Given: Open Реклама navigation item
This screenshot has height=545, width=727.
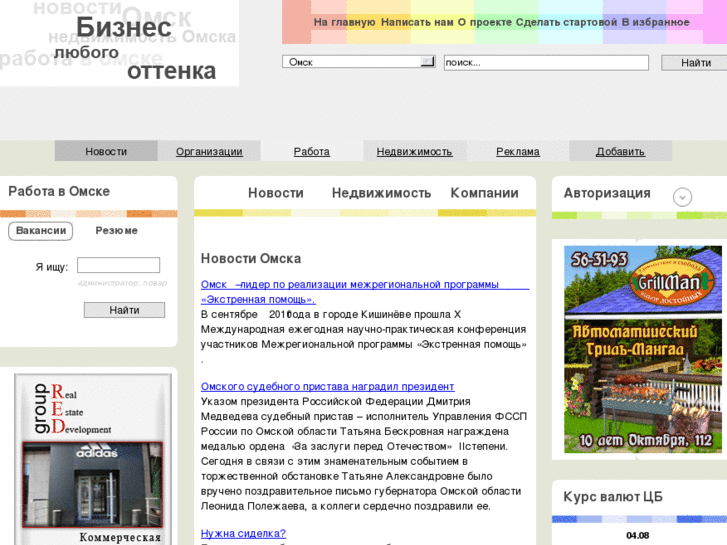Looking at the screenshot, I should (517, 151).
